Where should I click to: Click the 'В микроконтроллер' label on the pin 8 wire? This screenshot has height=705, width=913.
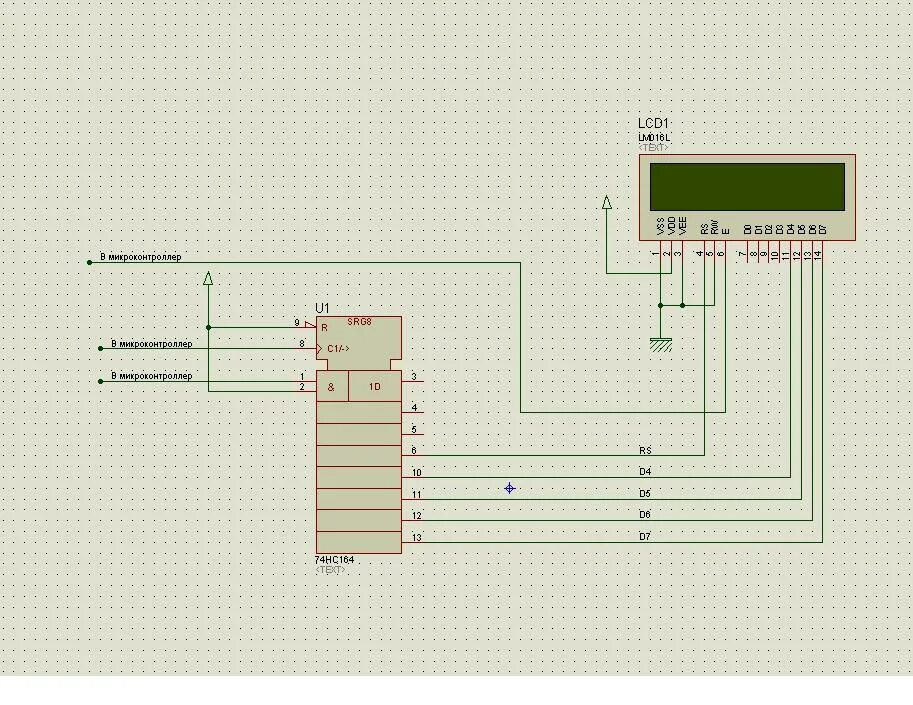[151, 343]
